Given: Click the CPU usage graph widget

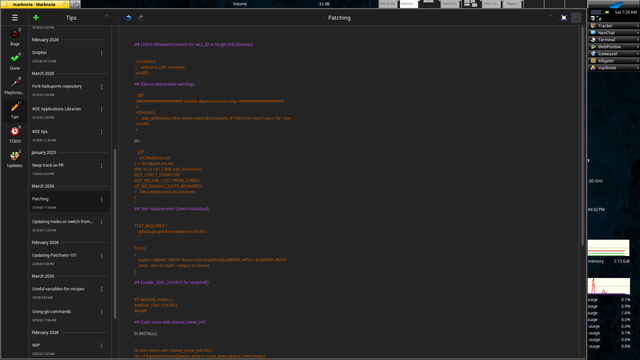Looking at the screenshot, I should pos(609,286).
